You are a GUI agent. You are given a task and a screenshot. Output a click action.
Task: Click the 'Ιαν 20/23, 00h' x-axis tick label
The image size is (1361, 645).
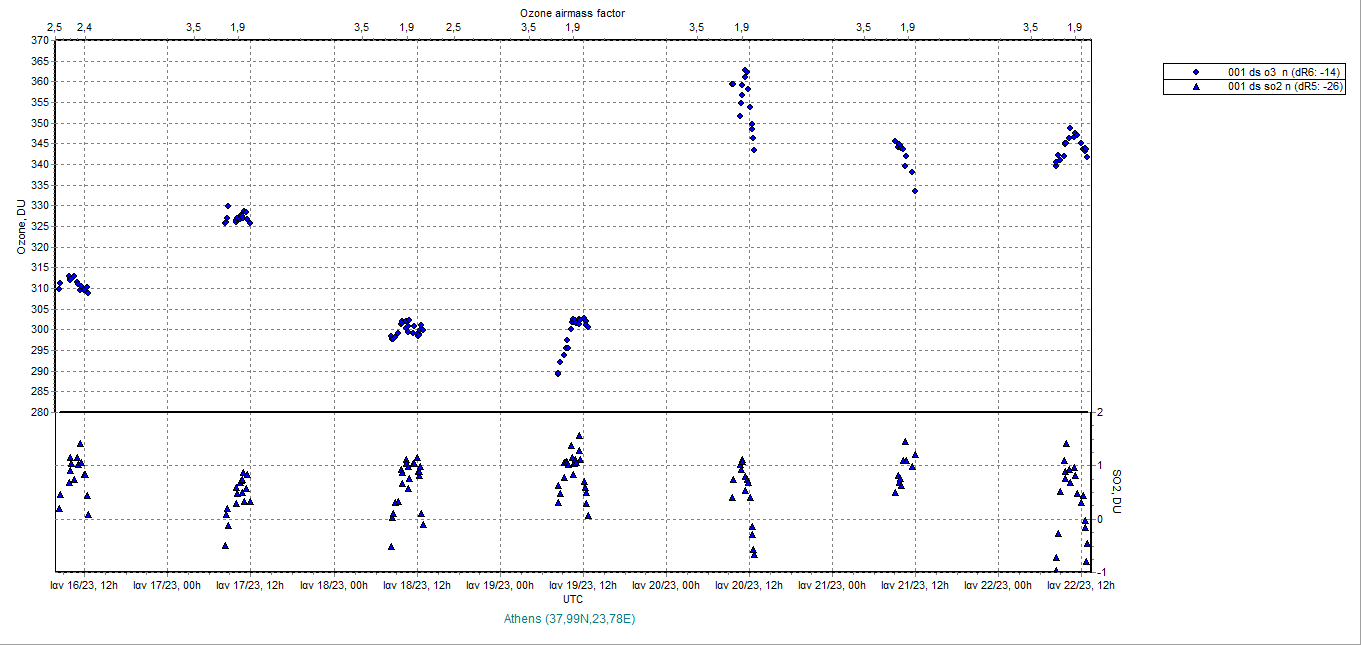click(x=666, y=586)
